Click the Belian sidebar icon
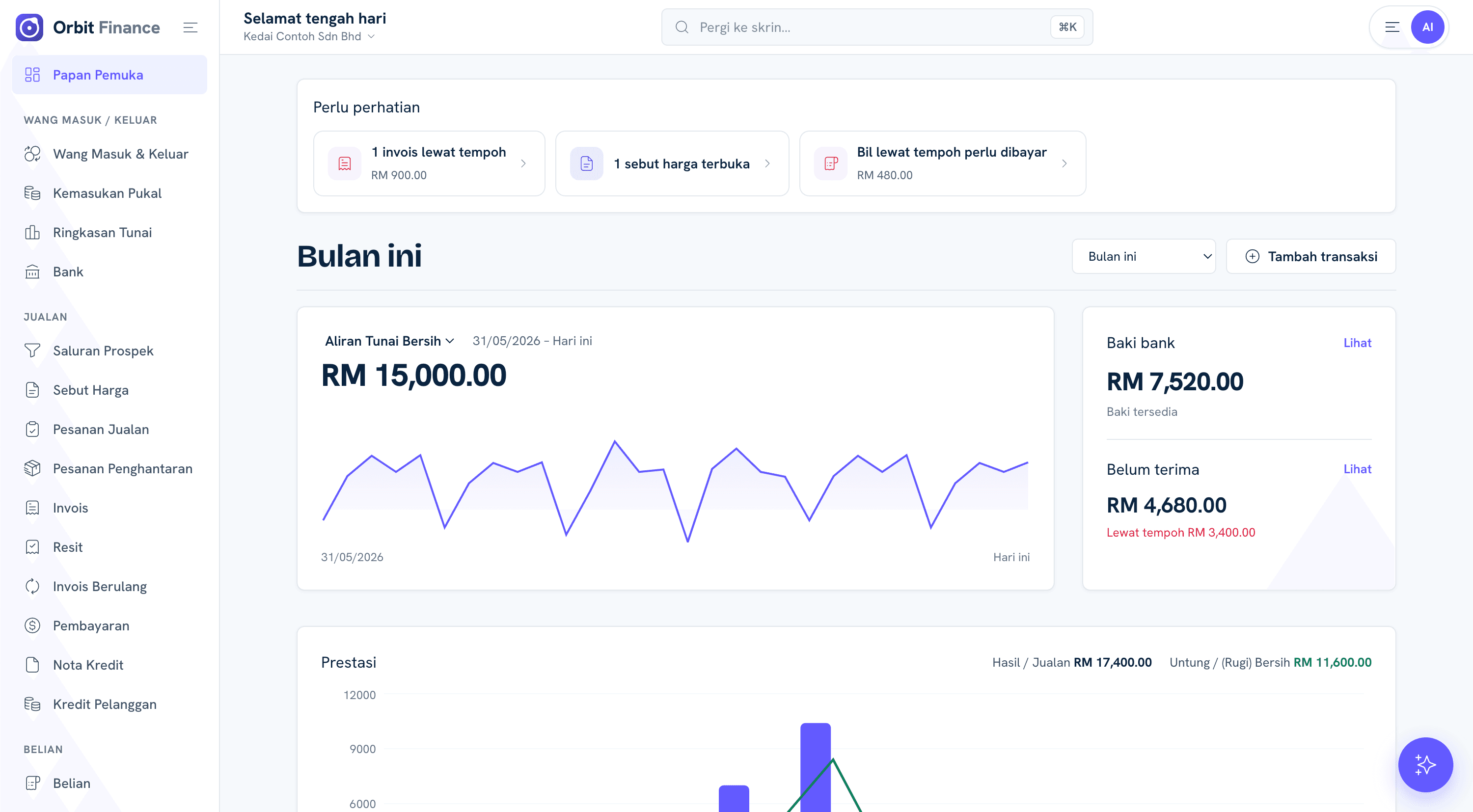Viewport: 1473px width, 812px height. tap(32, 784)
